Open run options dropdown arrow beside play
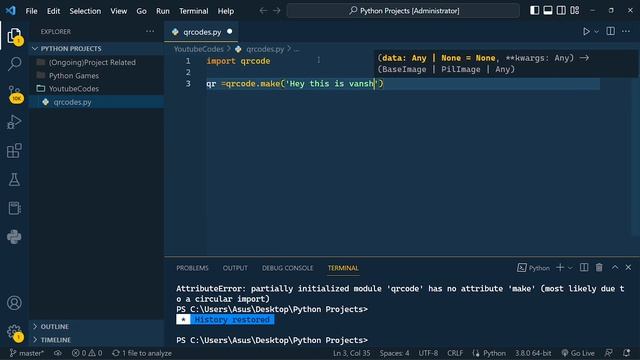The height and width of the screenshot is (360, 640). pyautogui.click(x=596, y=32)
